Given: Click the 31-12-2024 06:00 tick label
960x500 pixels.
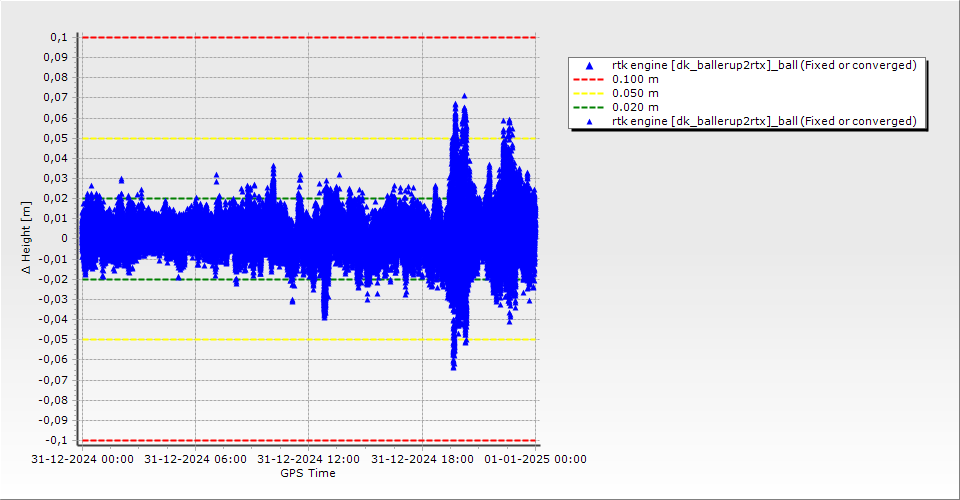Looking at the screenshot, I should [194, 460].
